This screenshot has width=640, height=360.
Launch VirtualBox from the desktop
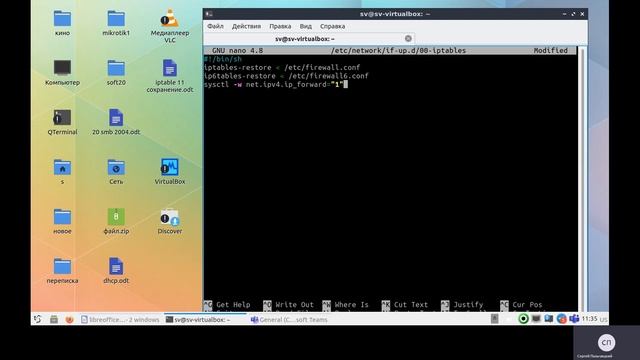(170, 167)
